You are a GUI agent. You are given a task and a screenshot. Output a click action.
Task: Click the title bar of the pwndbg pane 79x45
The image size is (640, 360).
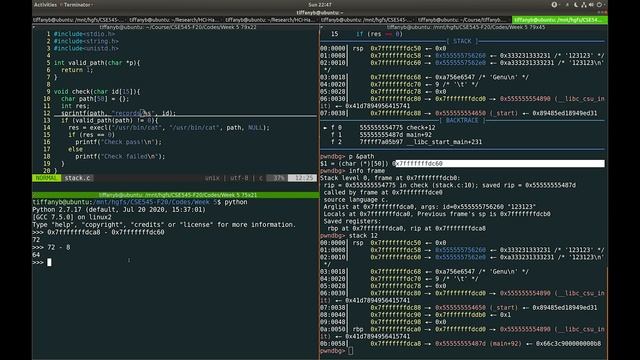(x=464, y=27)
